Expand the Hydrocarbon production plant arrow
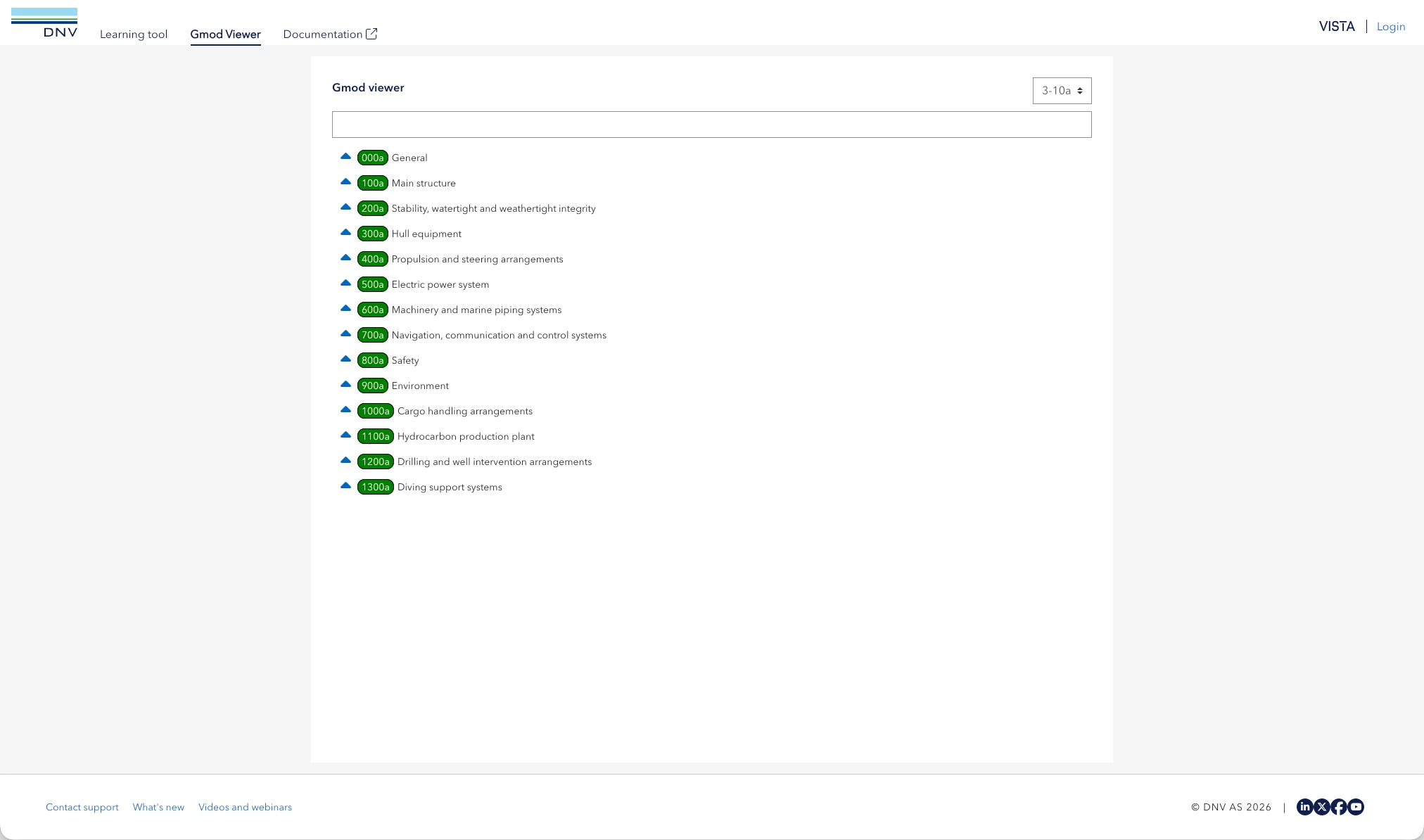1424x840 pixels. [x=345, y=435]
